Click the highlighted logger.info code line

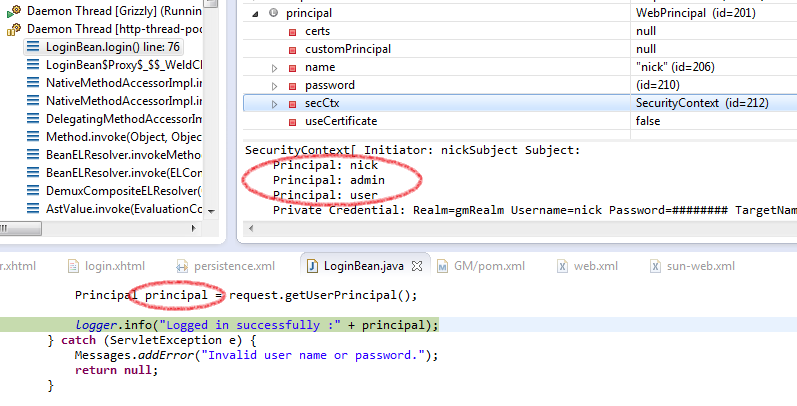coord(257,325)
